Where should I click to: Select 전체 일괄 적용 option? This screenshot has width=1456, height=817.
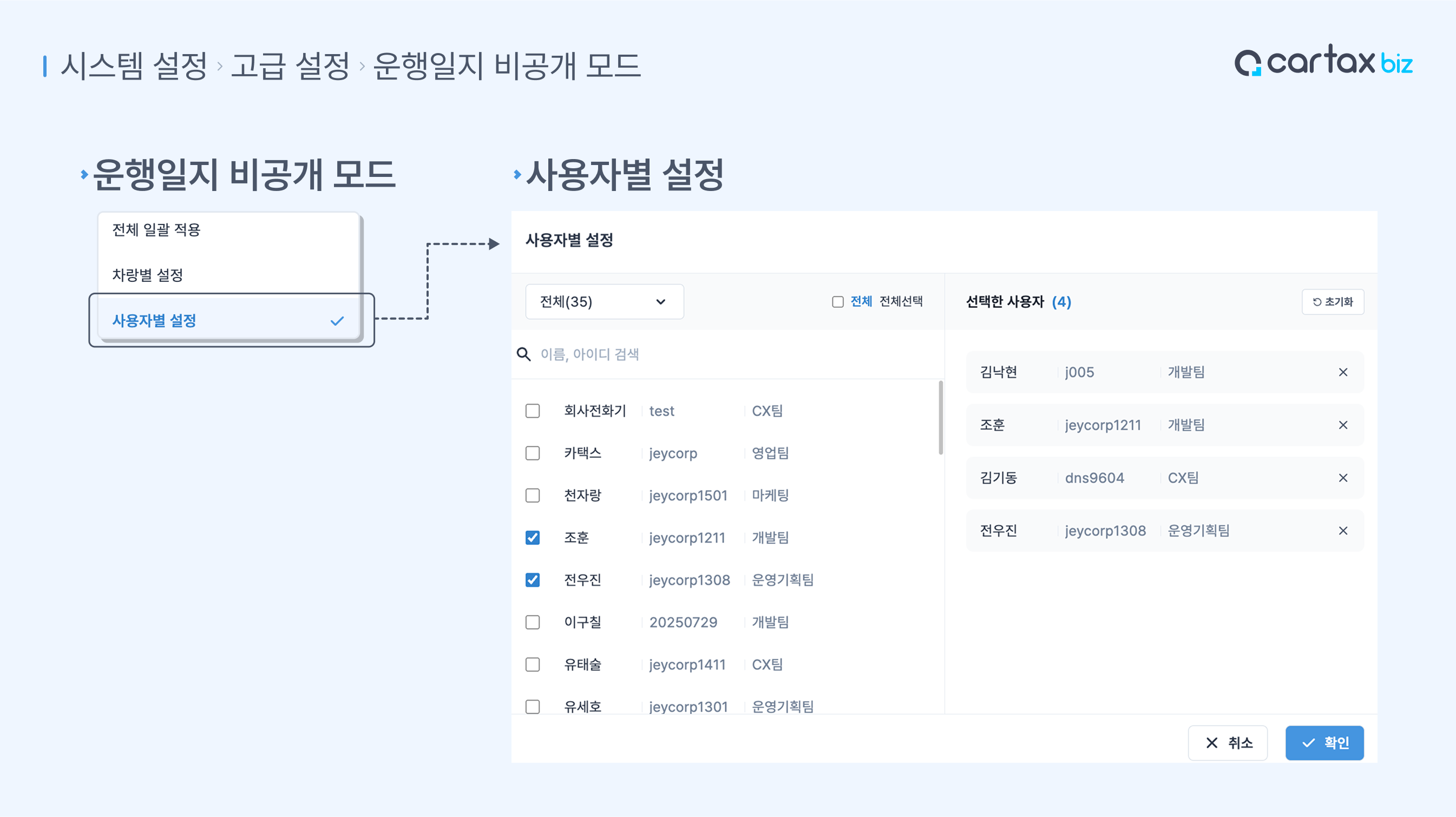pyautogui.click(x=156, y=230)
